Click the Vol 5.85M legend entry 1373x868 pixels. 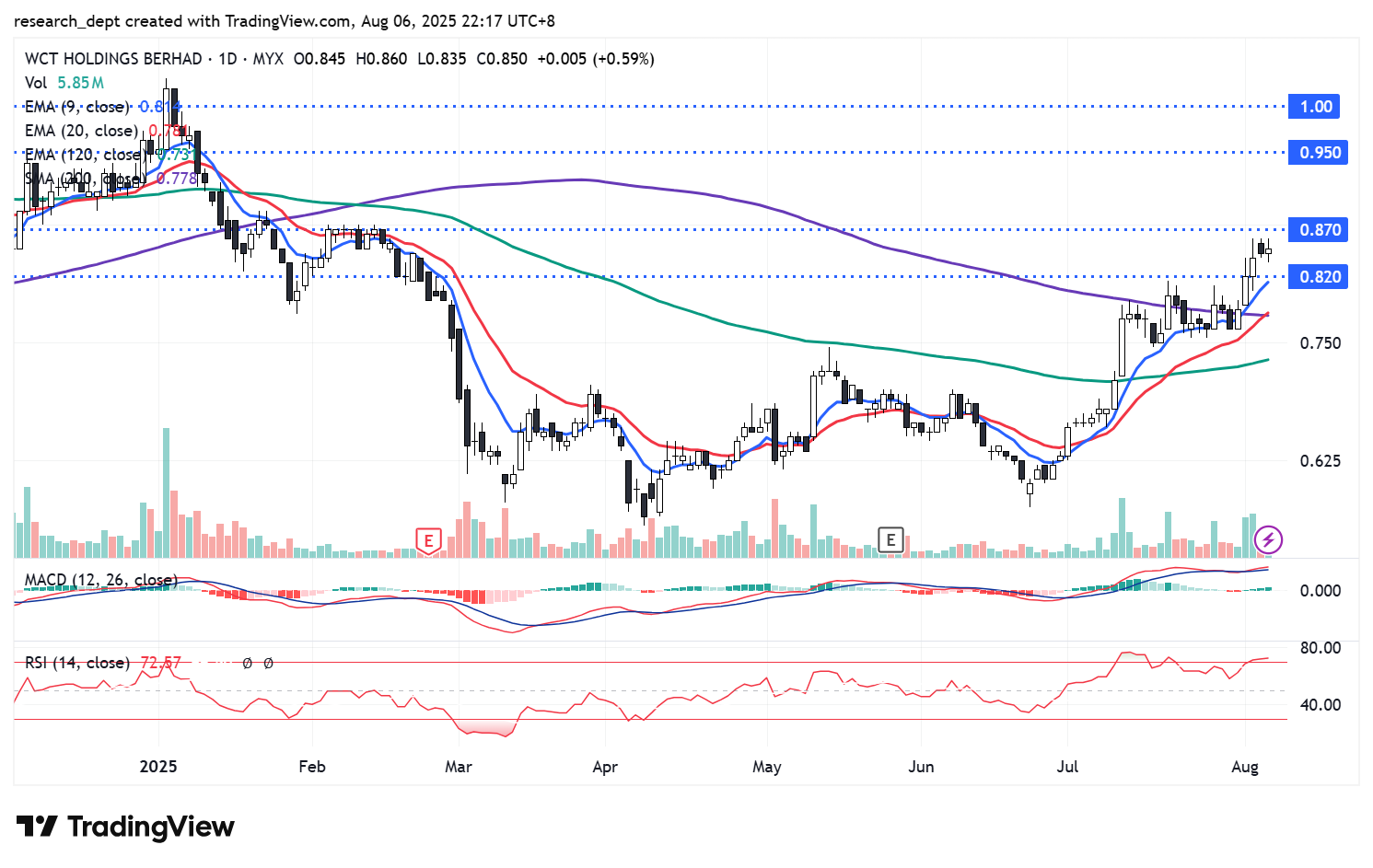tap(64, 83)
